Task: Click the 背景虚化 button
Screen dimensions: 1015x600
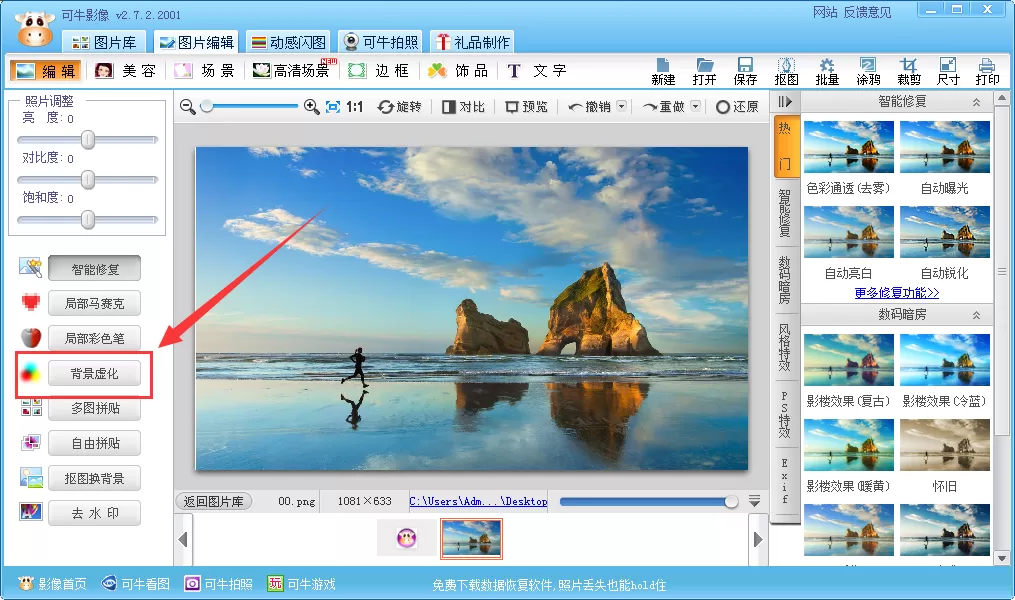Action: (x=95, y=373)
